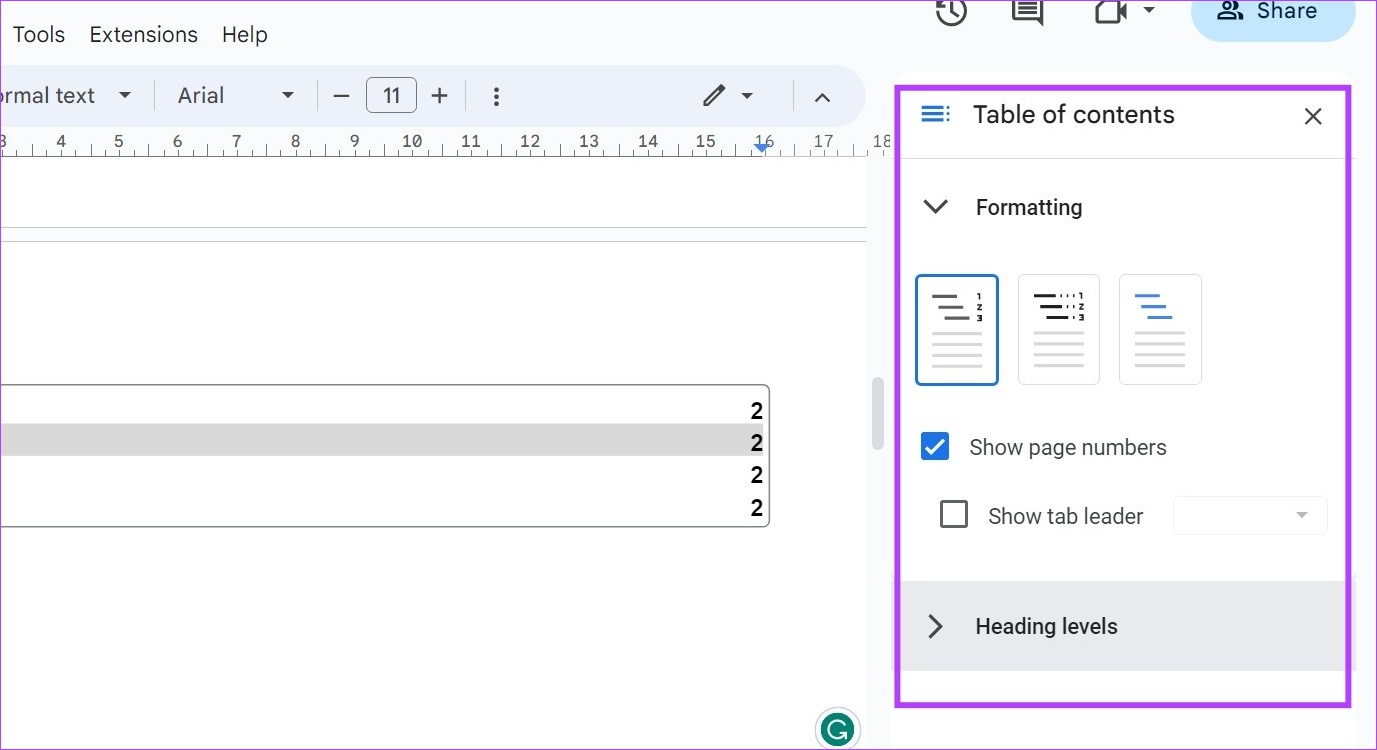Image resolution: width=1377 pixels, height=750 pixels.
Task: Open the Extensions menu
Action: click(x=144, y=35)
